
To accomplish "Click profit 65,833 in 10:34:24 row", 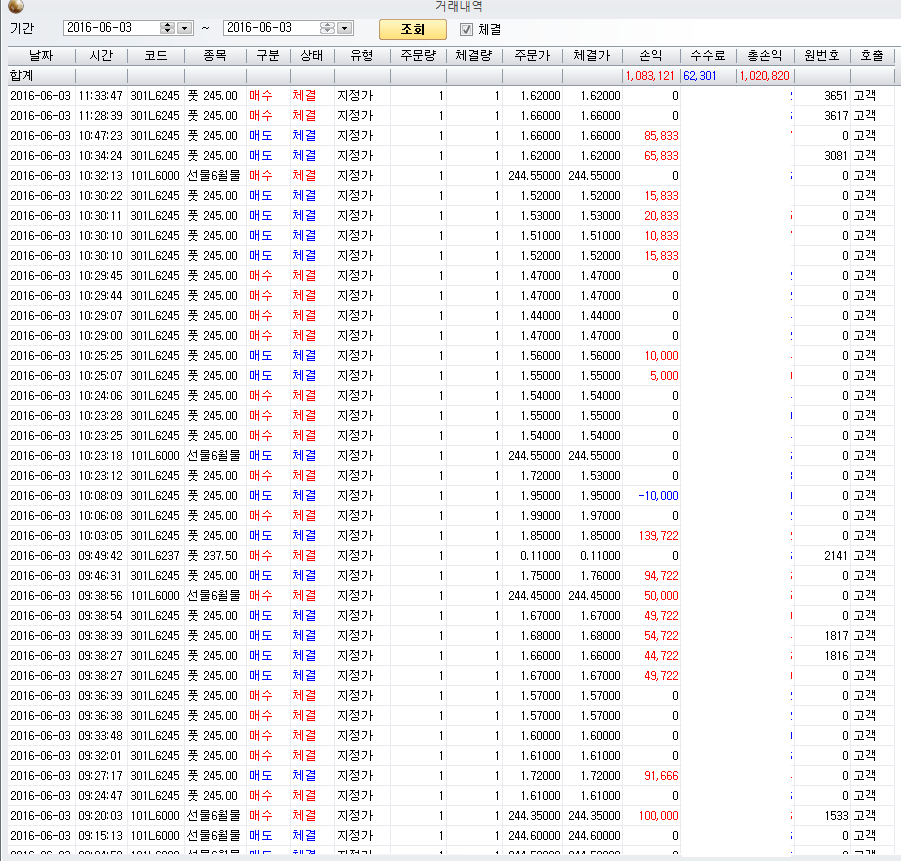I will (661, 156).
